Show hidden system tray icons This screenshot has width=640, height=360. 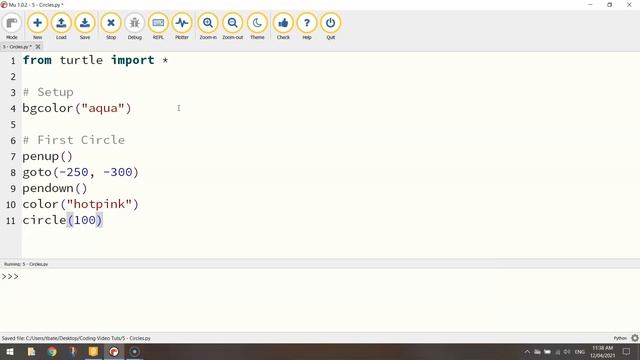pos(527,351)
